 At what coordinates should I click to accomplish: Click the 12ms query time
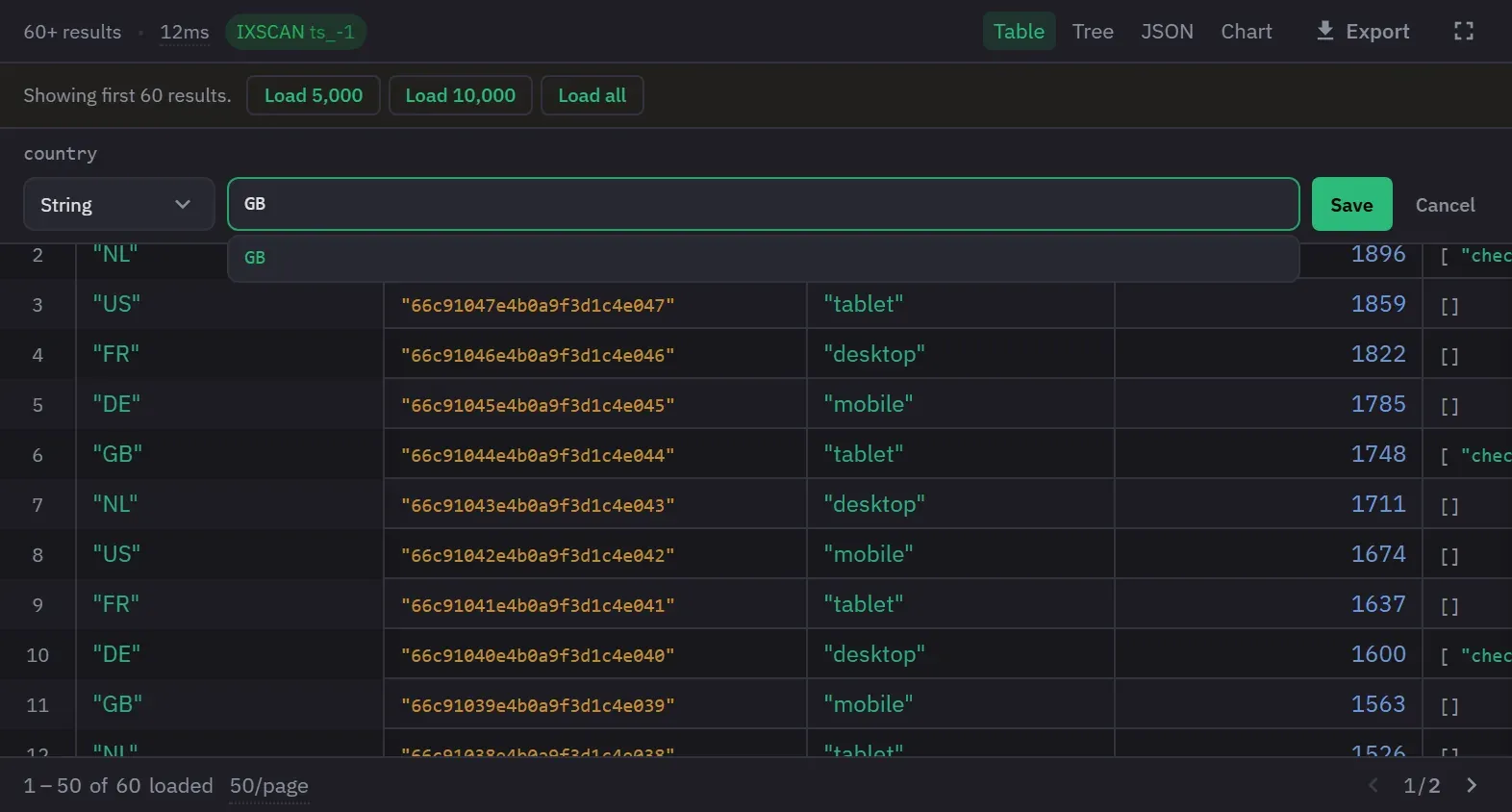(185, 32)
